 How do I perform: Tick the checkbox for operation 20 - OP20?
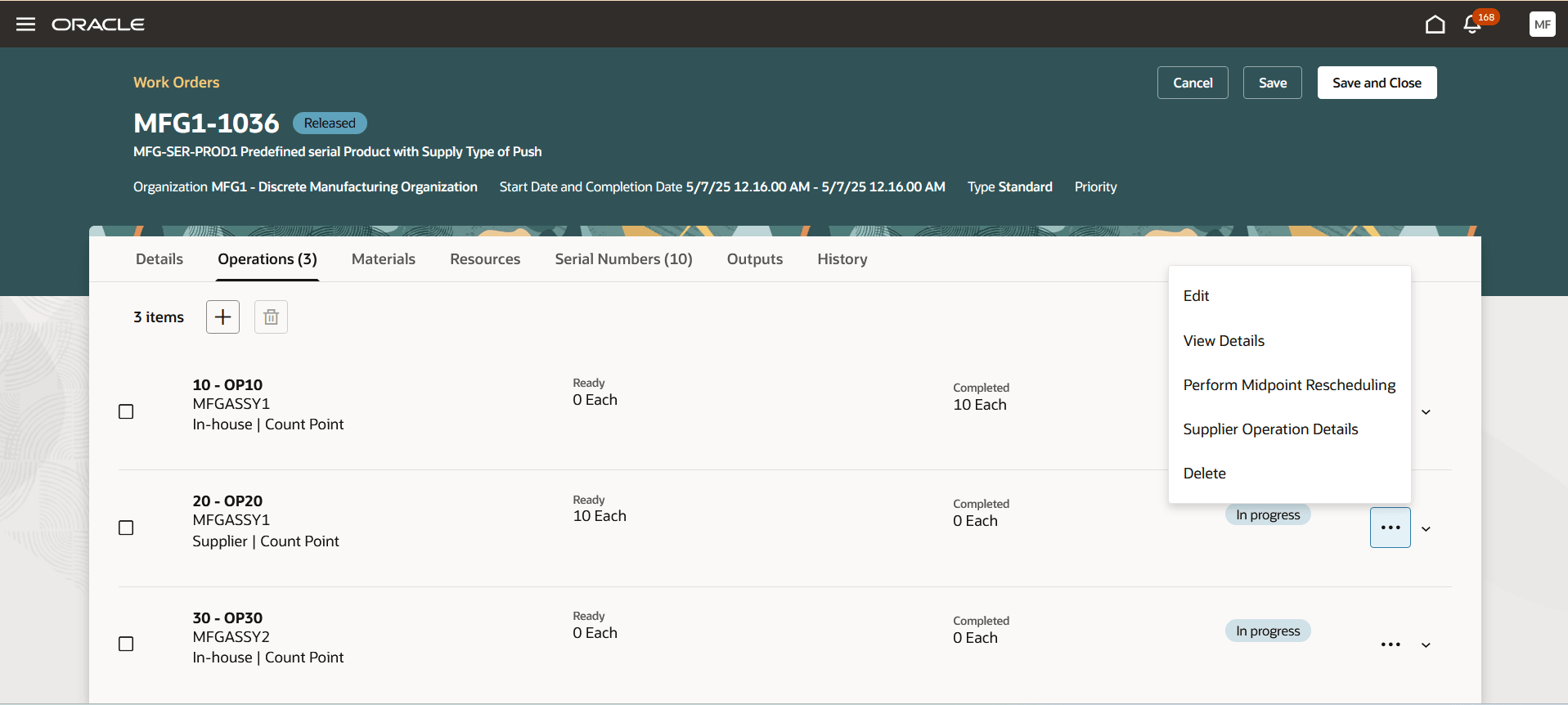(x=126, y=528)
